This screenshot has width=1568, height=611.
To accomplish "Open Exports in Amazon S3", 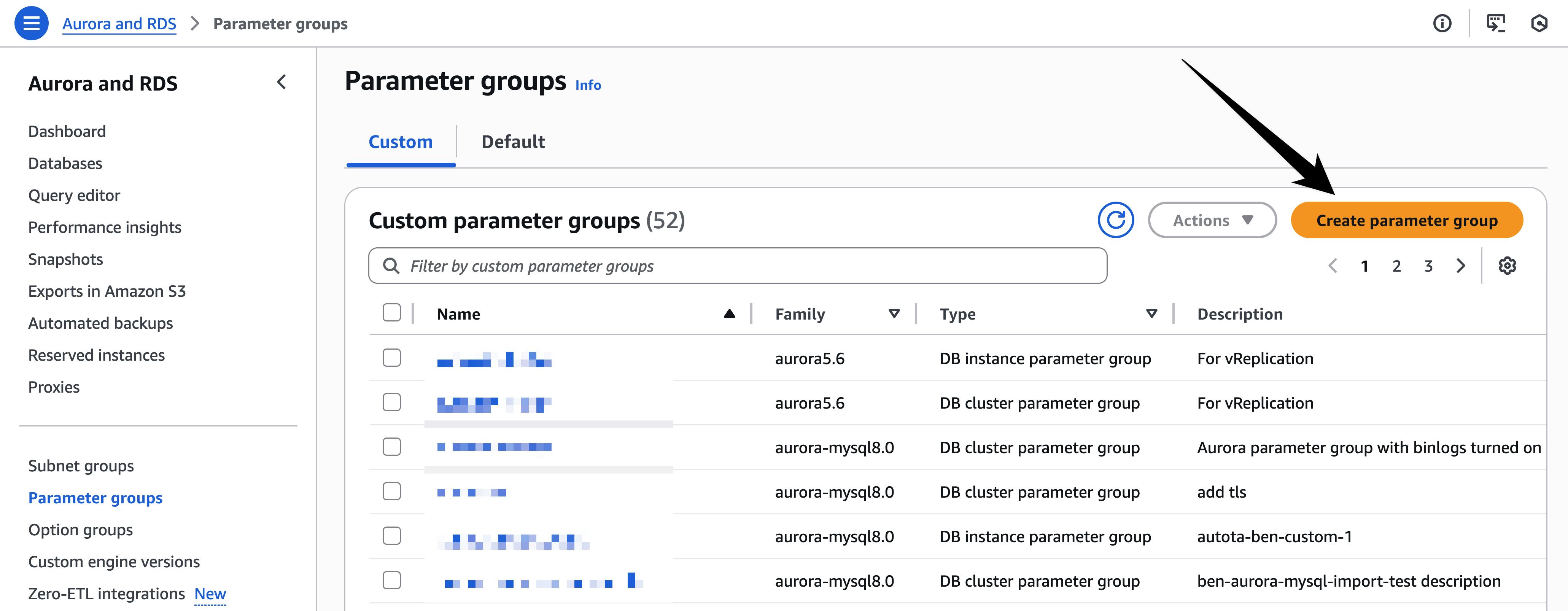I will click(x=107, y=291).
